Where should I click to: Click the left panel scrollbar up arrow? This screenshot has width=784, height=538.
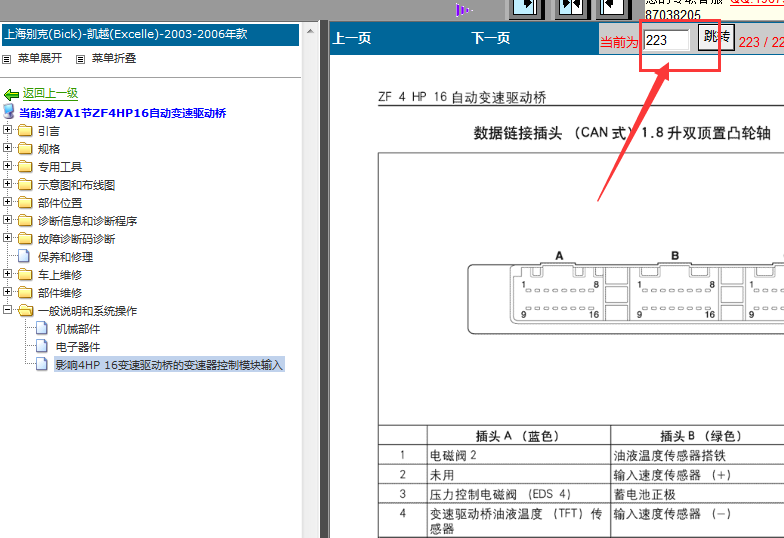coord(310,32)
